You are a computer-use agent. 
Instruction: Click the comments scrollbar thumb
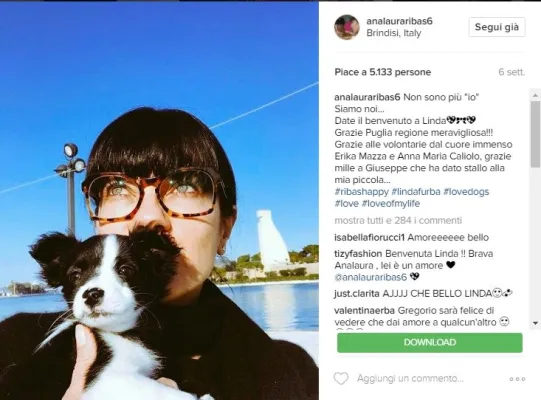click(x=535, y=135)
